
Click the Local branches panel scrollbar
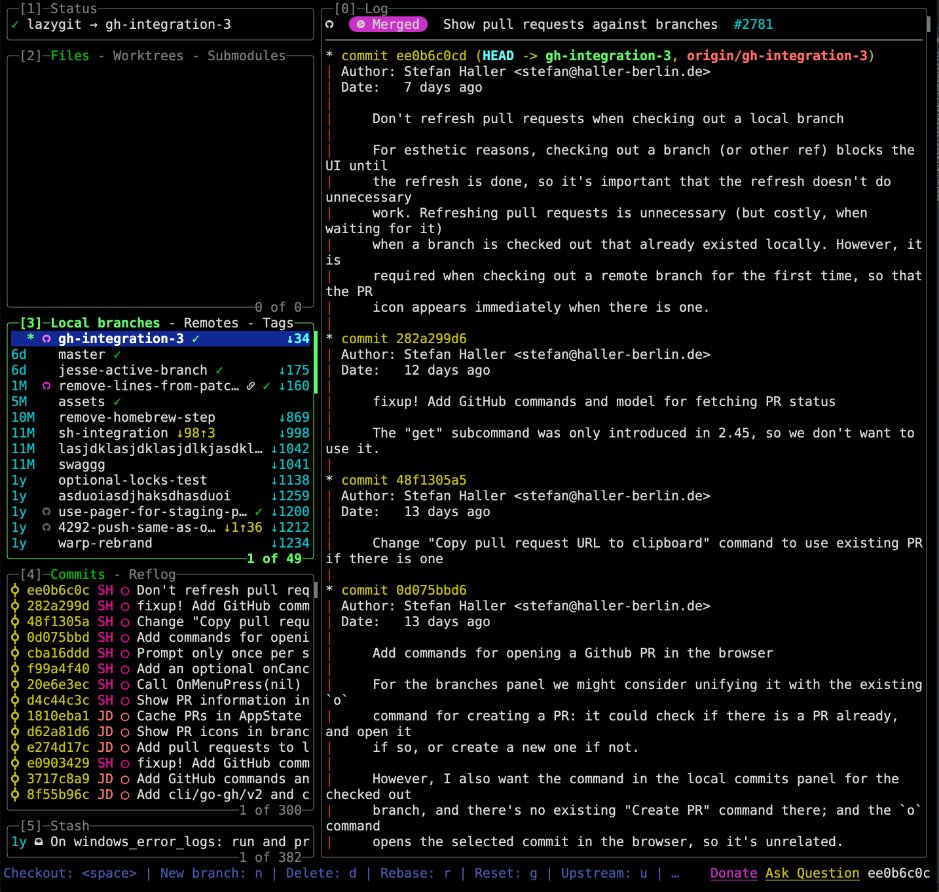(316, 362)
